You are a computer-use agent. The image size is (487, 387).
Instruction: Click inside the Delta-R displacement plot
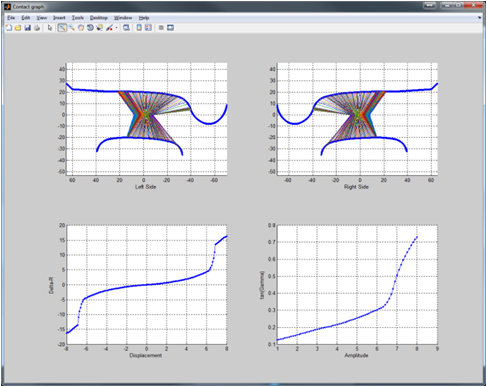click(147, 285)
